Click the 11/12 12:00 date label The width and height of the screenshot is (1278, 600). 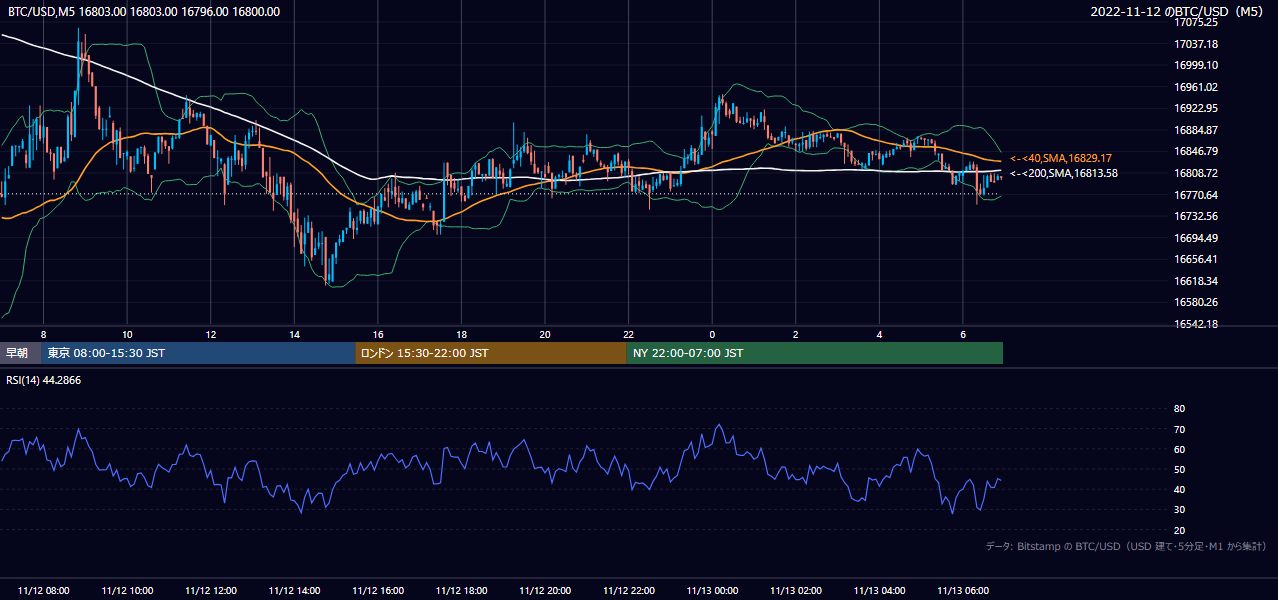[x=210, y=591]
